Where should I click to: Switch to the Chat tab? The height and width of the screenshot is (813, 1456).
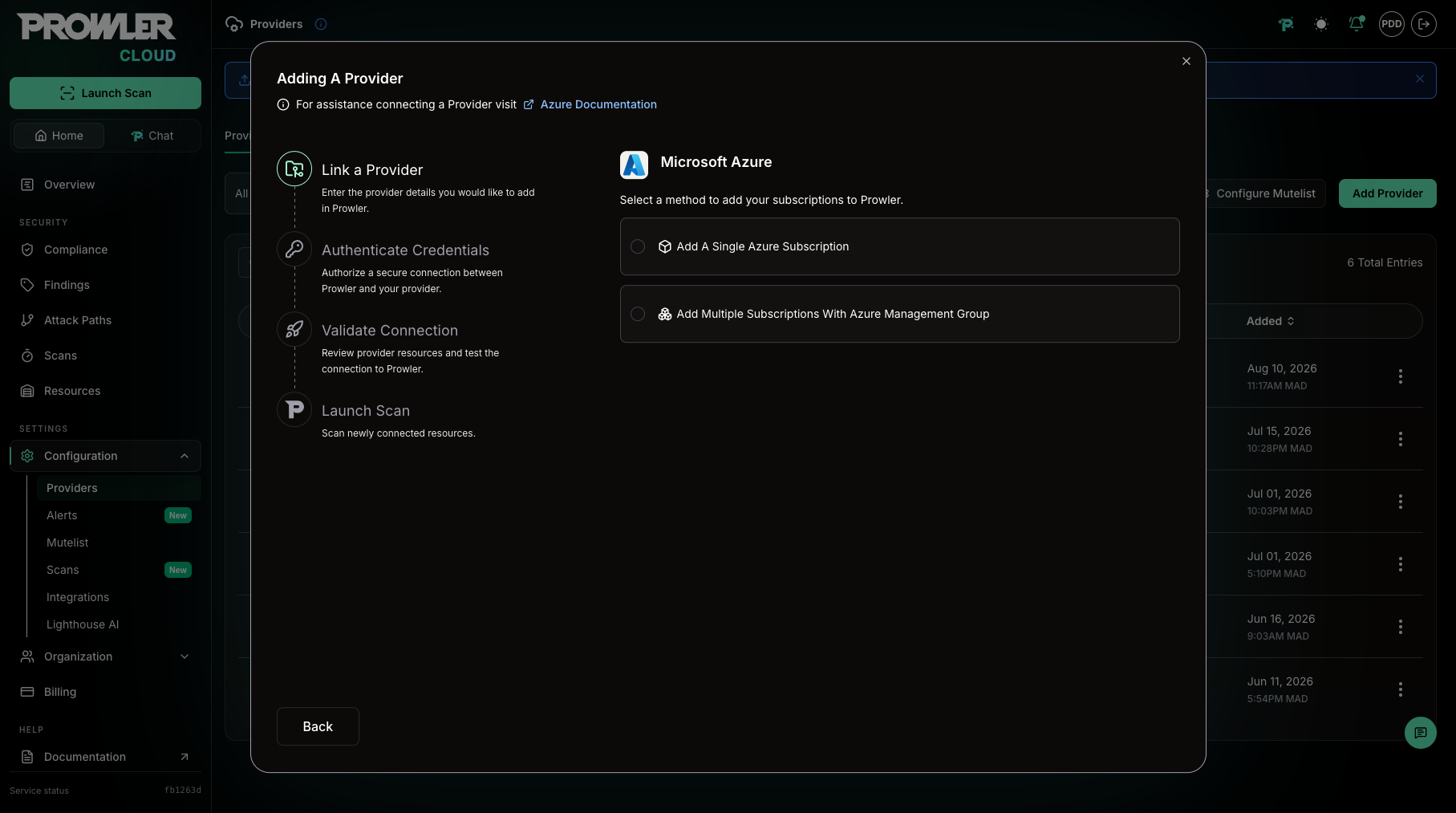[x=152, y=136]
